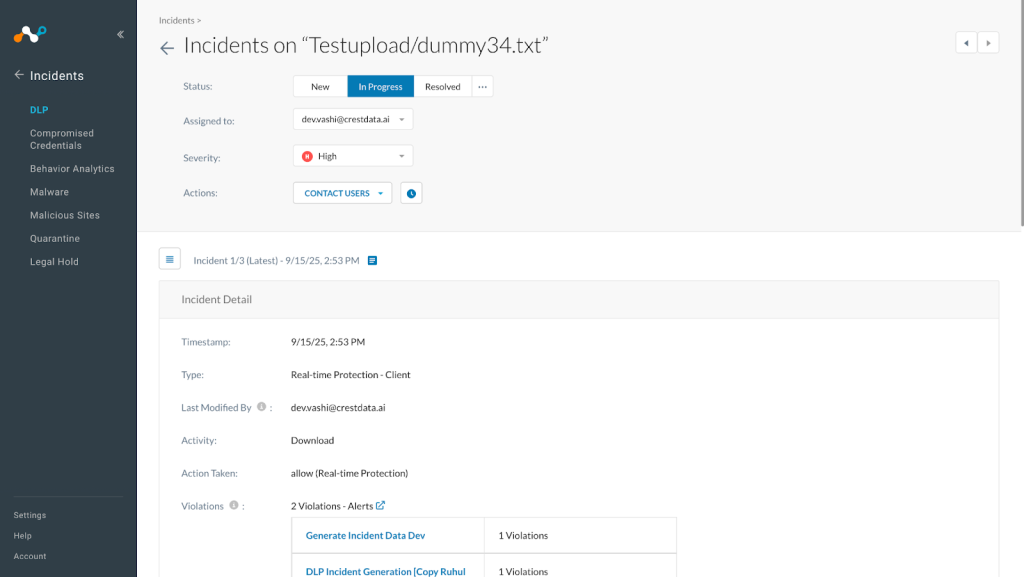
Task: Open Legal Hold section
Action: [54, 262]
